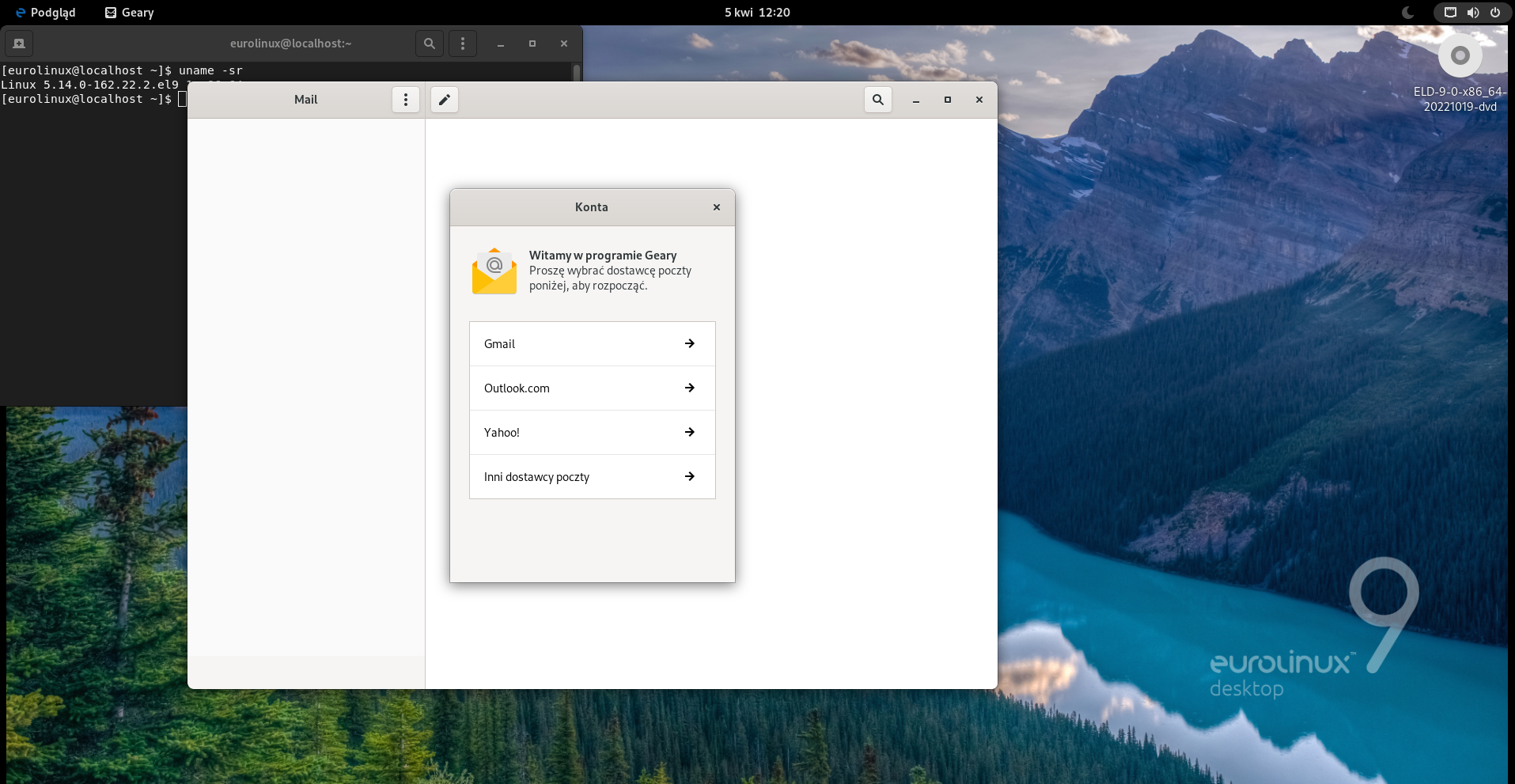Screen dimensions: 1515x784
Task: Open Geary's search with the magnifier icon
Action: pos(877,100)
